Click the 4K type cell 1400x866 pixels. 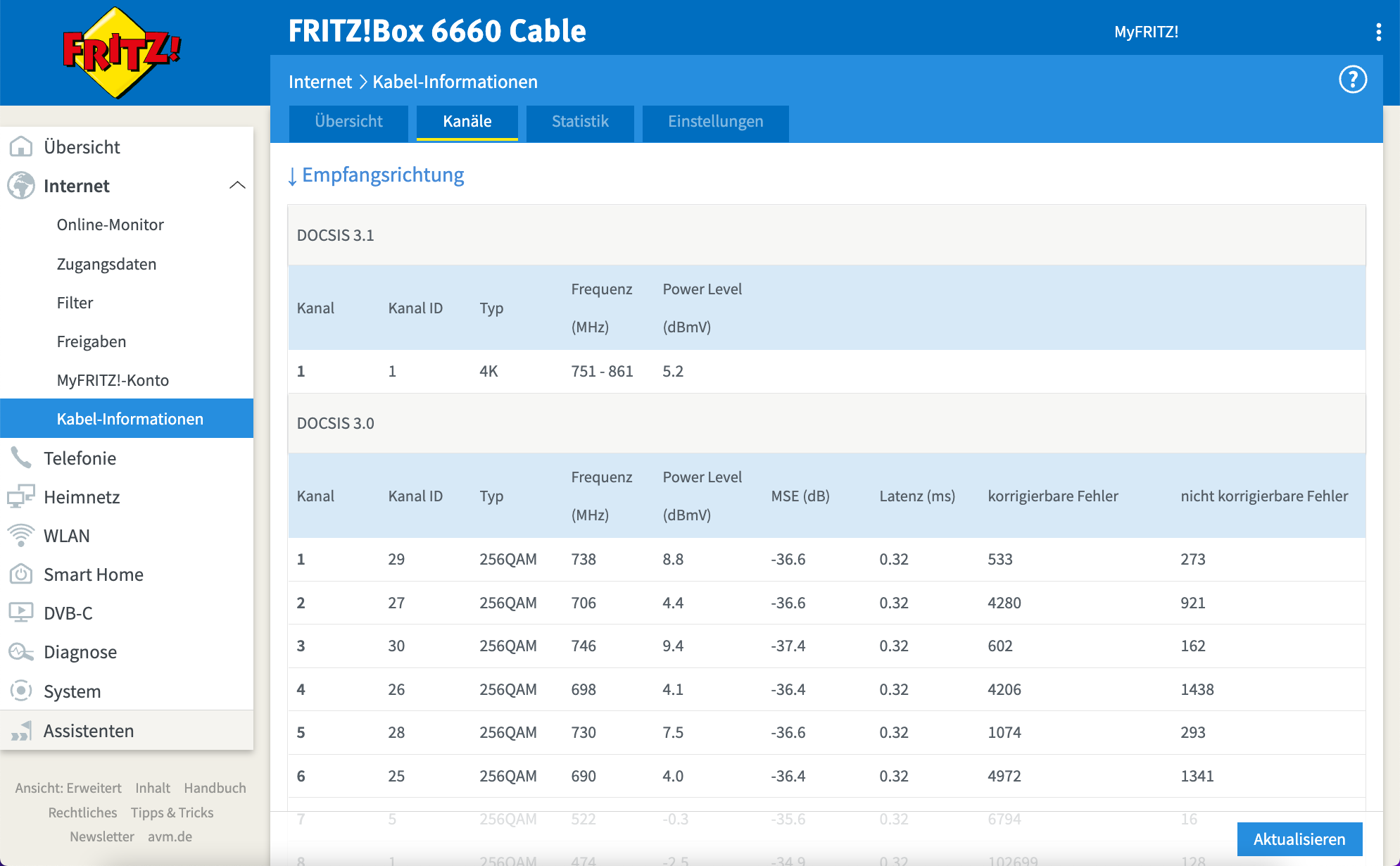488,371
